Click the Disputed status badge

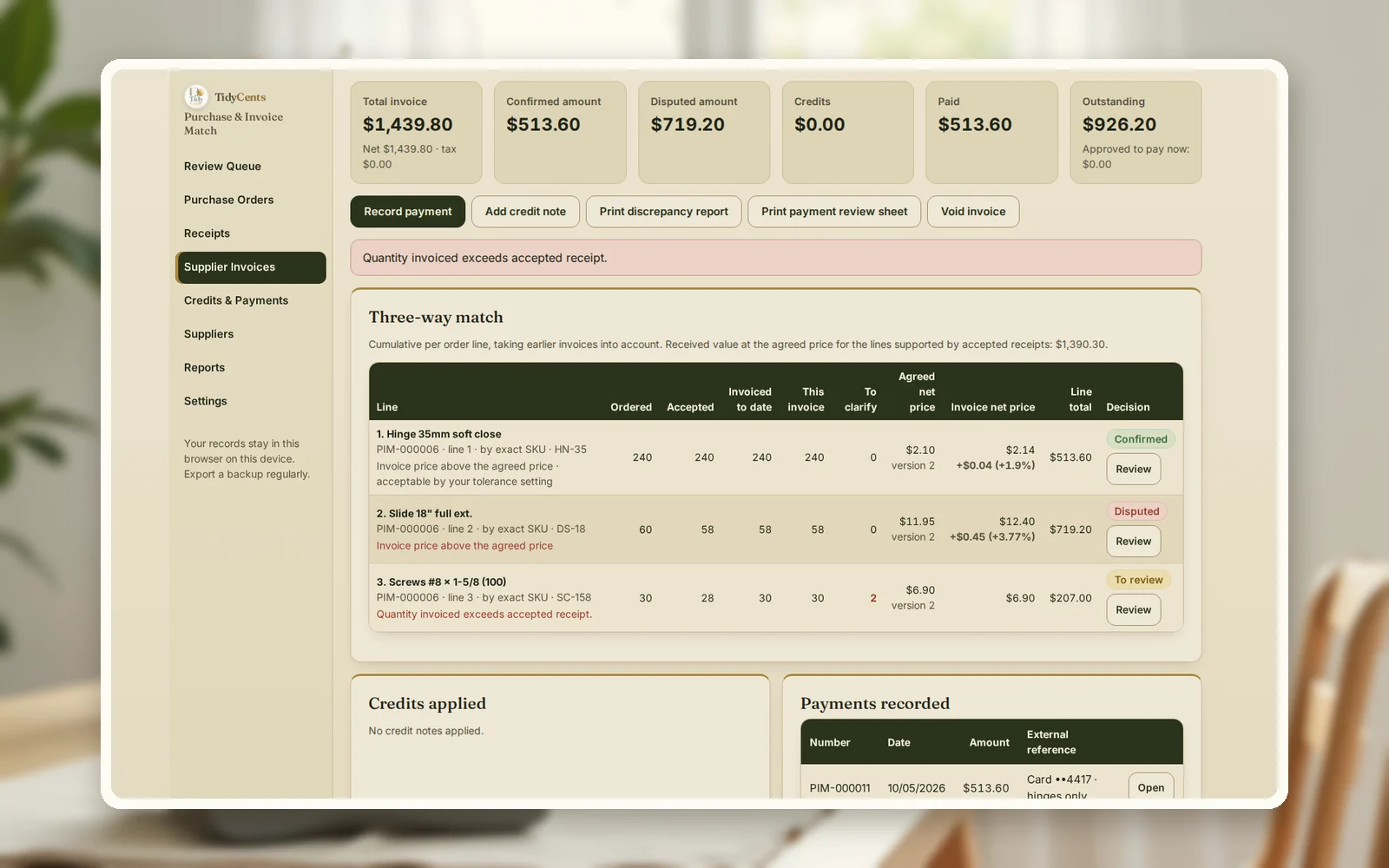(1136, 511)
